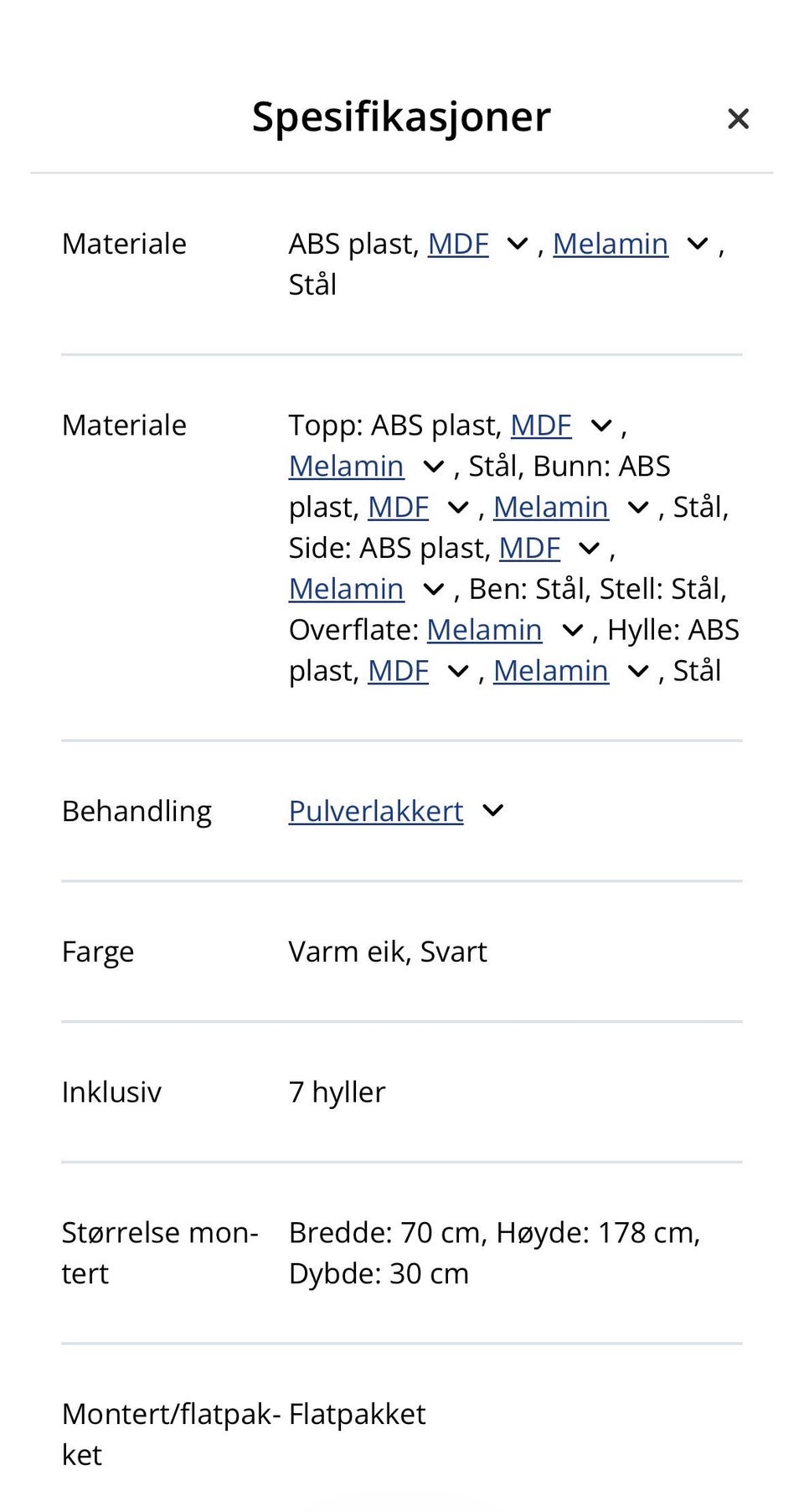This screenshot has width=804, height=1512.
Task: Open the Melamin link after "Overflate:"
Action: (x=484, y=629)
